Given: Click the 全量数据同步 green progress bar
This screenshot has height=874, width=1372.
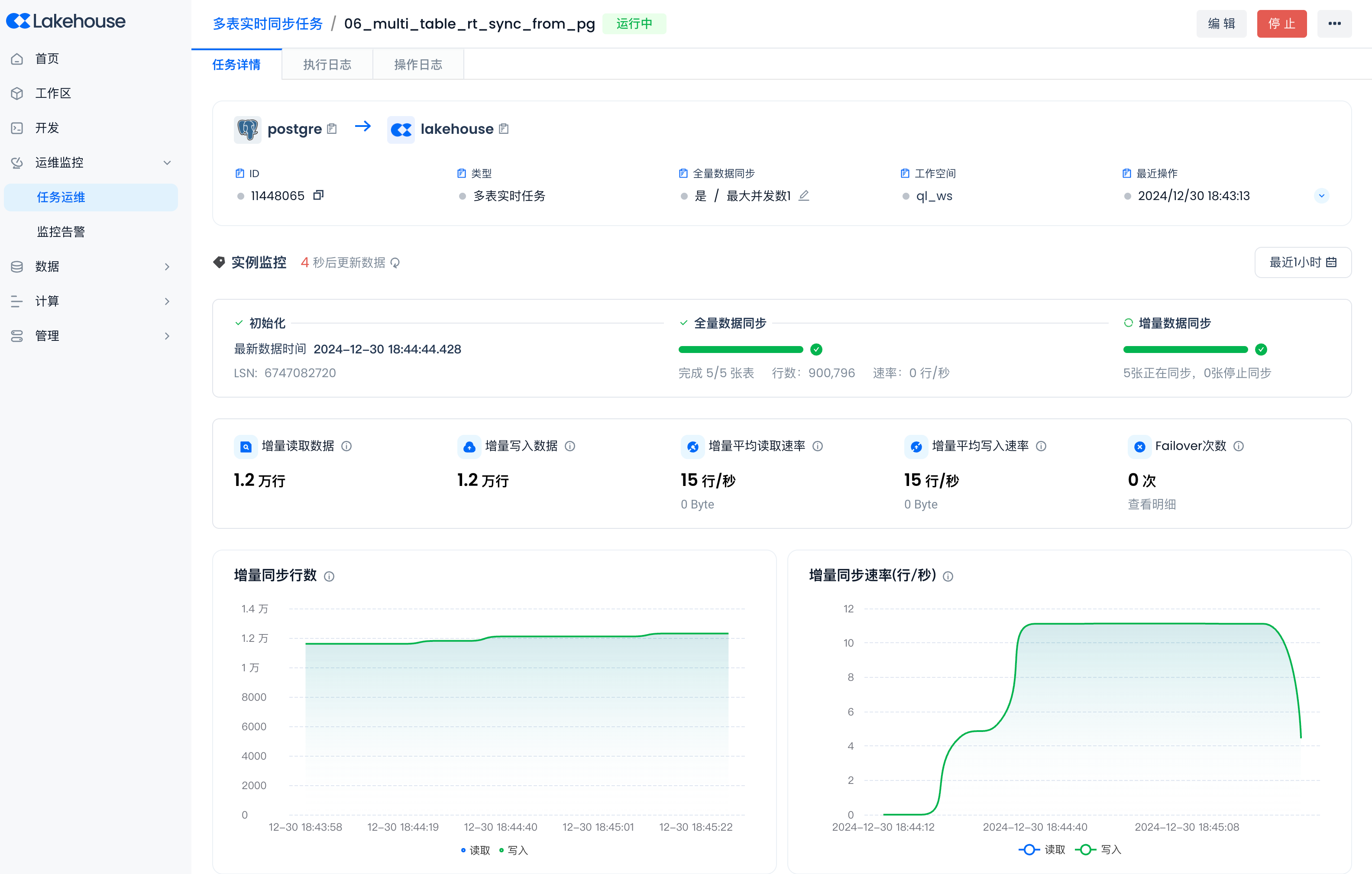Looking at the screenshot, I should click(741, 349).
